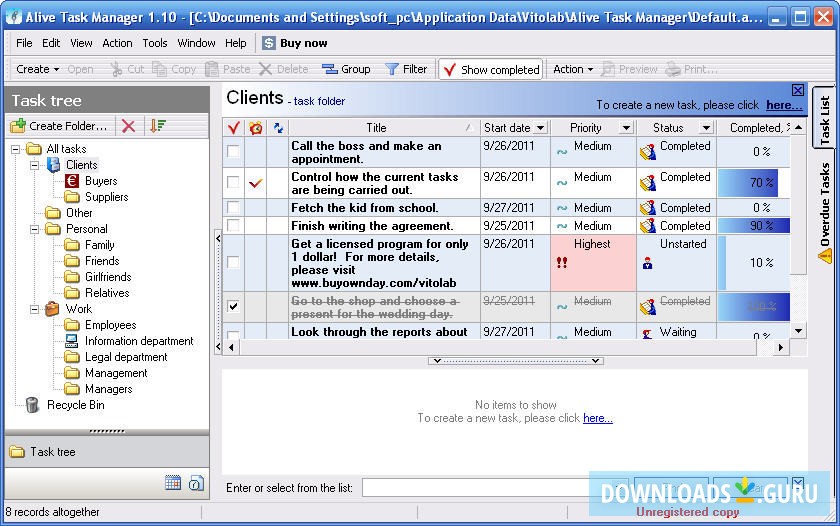
Task: Switch to the Task List side tab
Action: coord(824,119)
